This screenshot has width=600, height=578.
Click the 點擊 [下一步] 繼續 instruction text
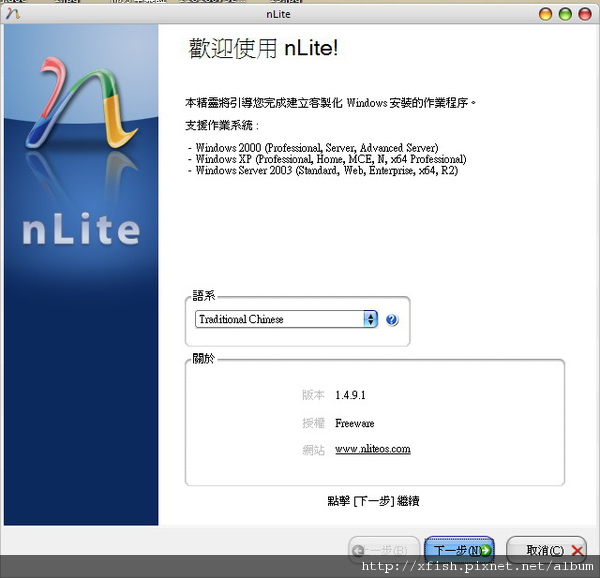tap(373, 501)
